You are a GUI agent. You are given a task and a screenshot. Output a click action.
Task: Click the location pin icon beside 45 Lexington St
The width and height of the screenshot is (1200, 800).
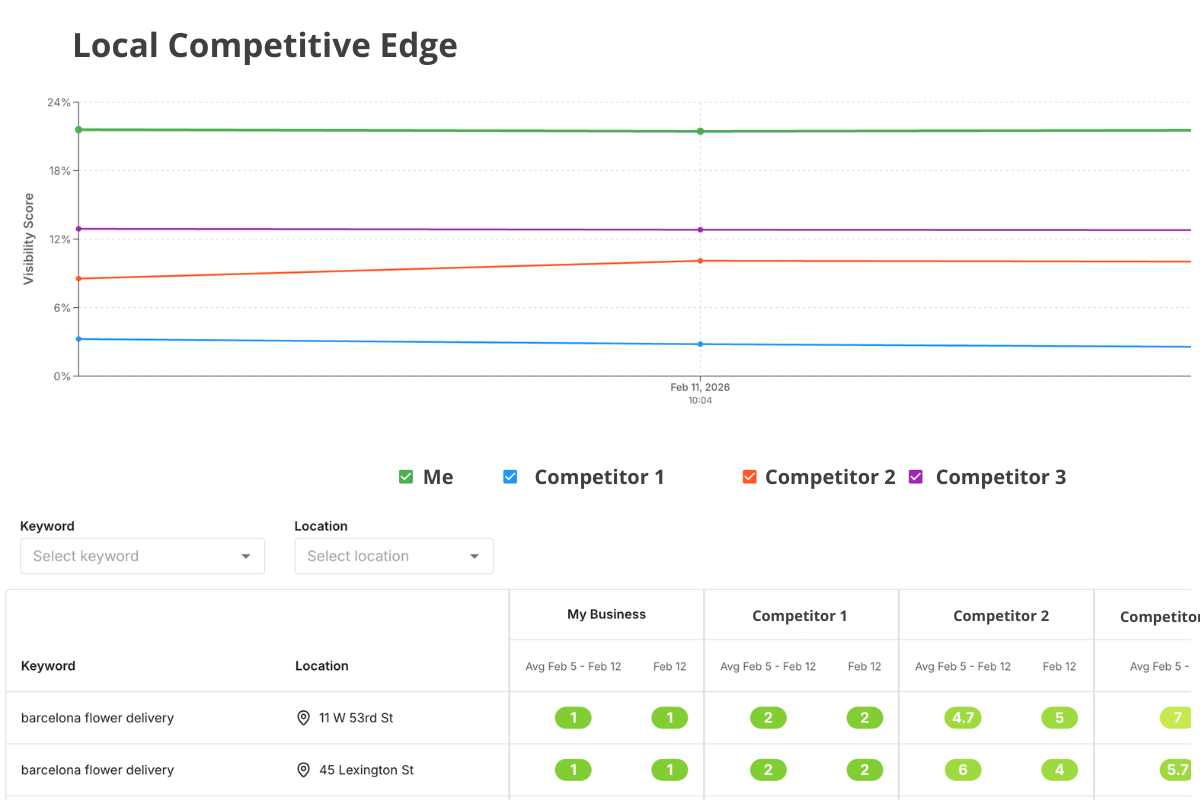click(x=303, y=770)
